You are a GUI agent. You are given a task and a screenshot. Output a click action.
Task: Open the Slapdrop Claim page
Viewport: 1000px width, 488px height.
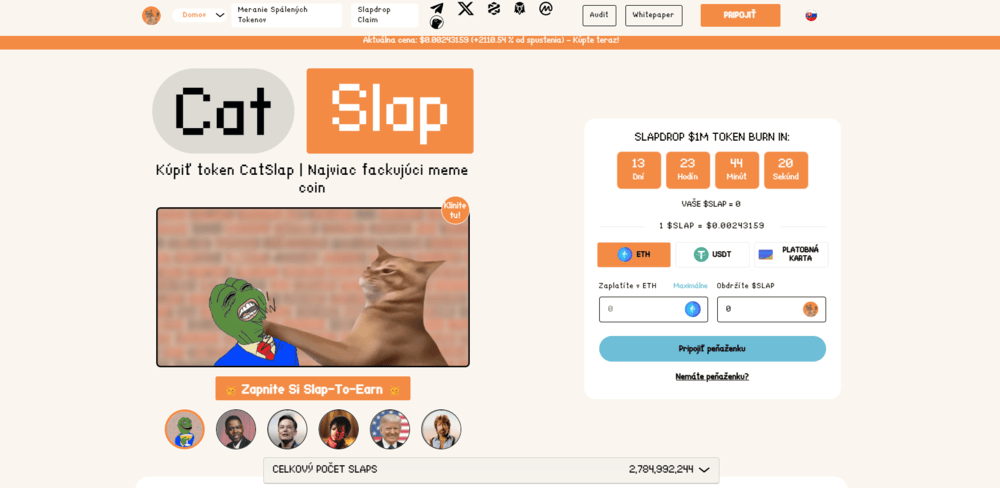385,15
